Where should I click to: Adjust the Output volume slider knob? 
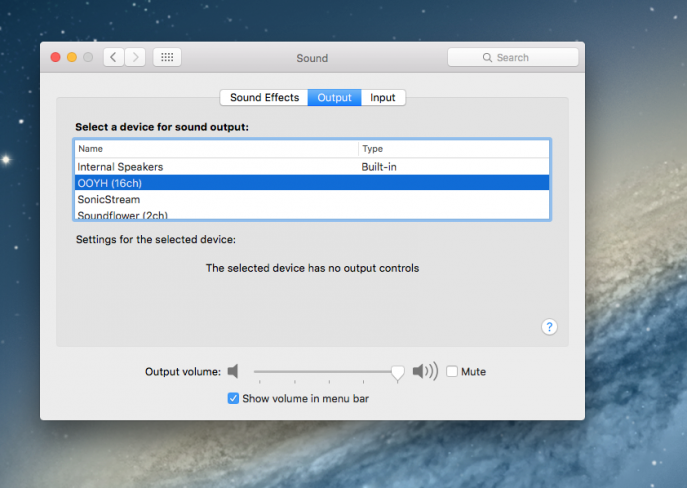[x=397, y=373]
